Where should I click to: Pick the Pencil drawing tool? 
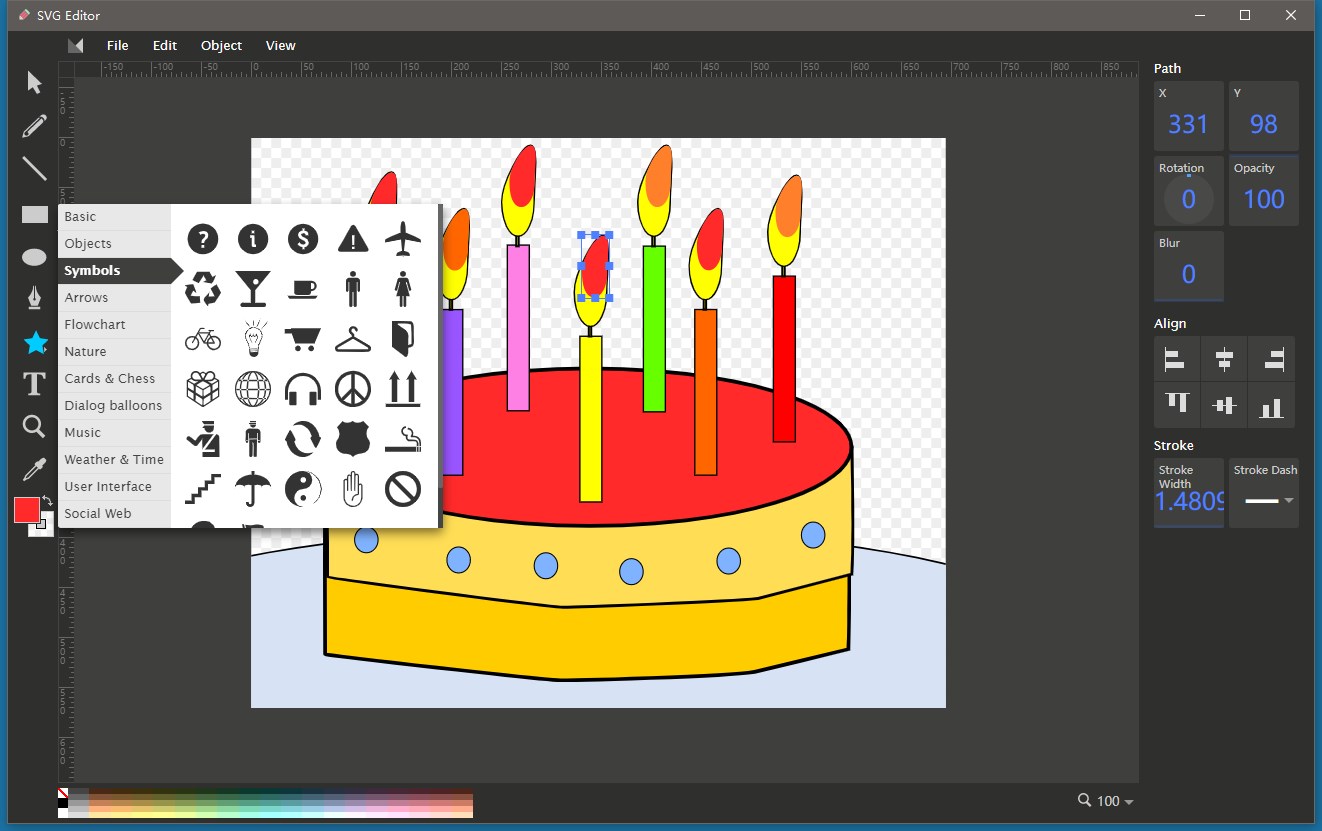[x=33, y=125]
